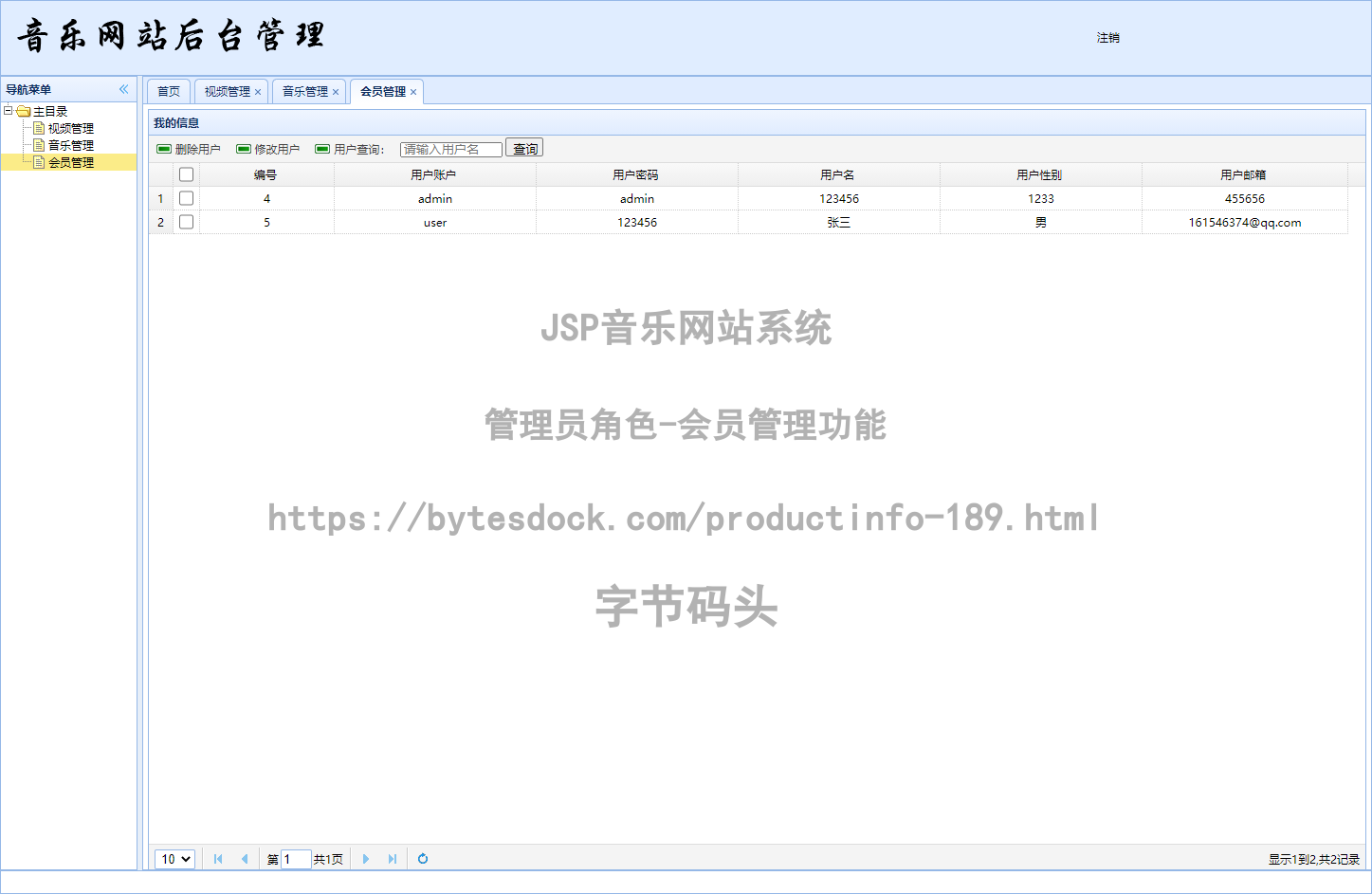
Task: Select 会员管理 in the navigation tree
Action: click(71, 162)
